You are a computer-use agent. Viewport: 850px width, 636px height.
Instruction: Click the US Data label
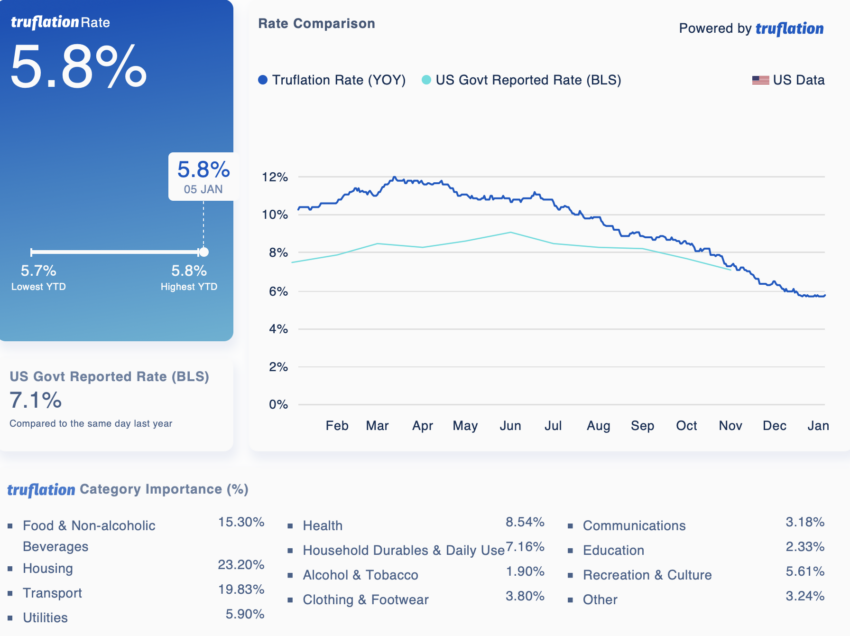(799, 80)
